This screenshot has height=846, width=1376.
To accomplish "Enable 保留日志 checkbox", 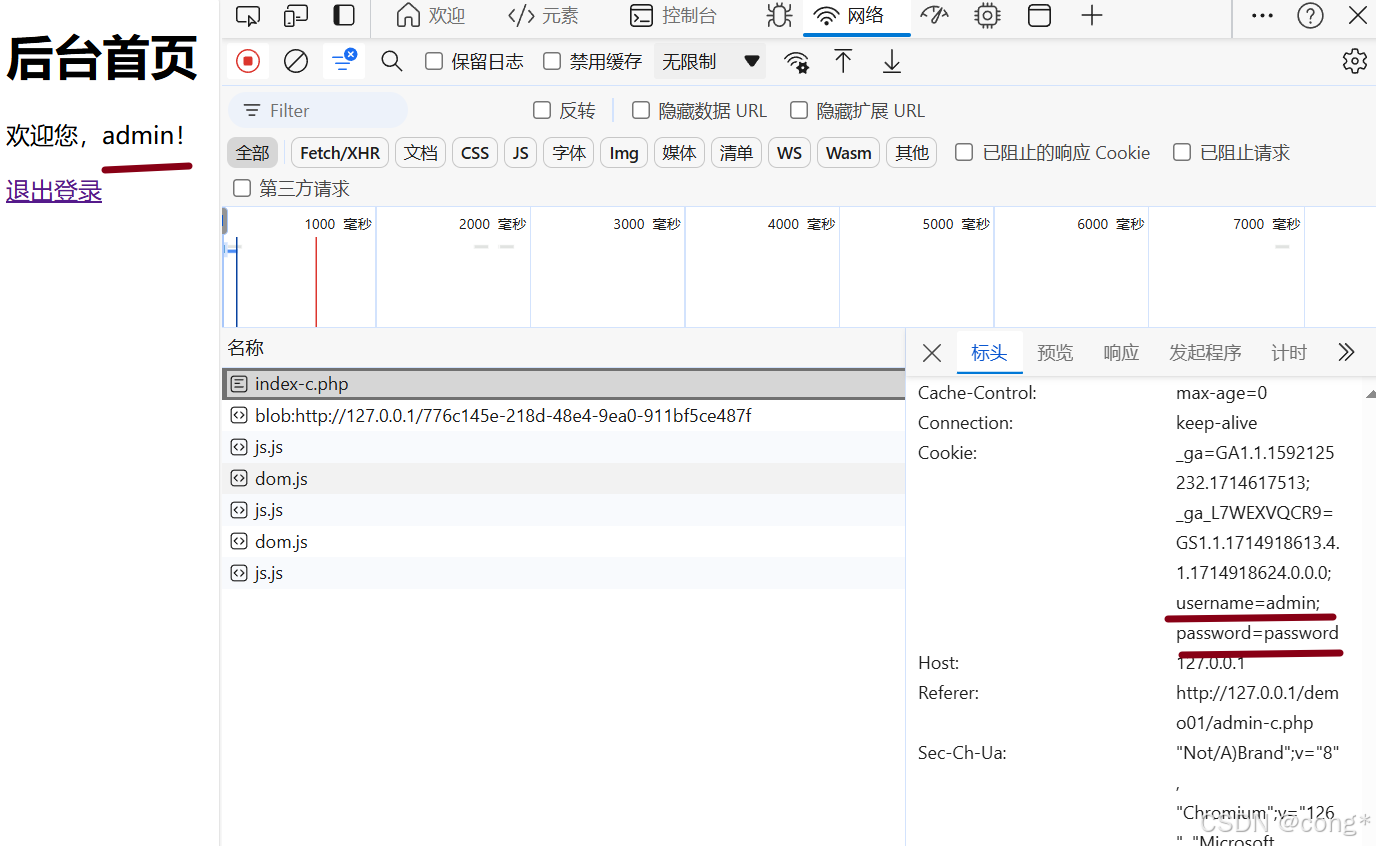I will tap(434, 61).
